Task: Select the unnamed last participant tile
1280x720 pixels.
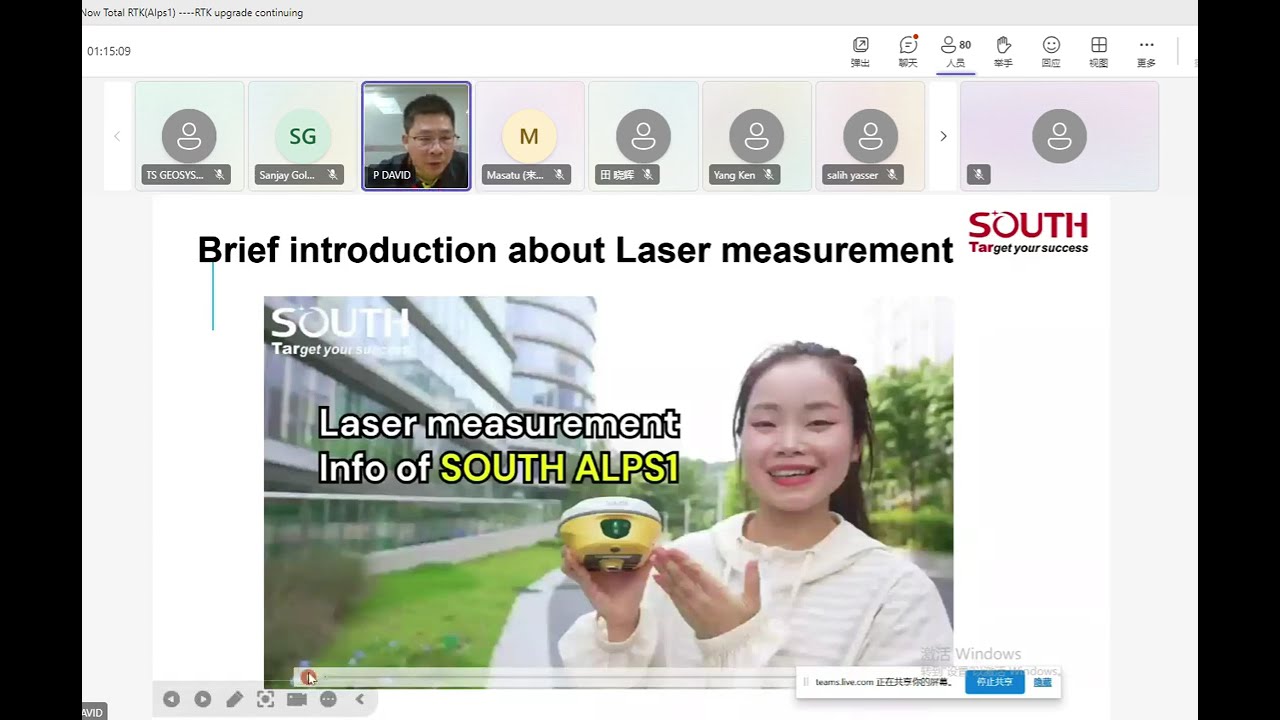Action: pos(1059,136)
